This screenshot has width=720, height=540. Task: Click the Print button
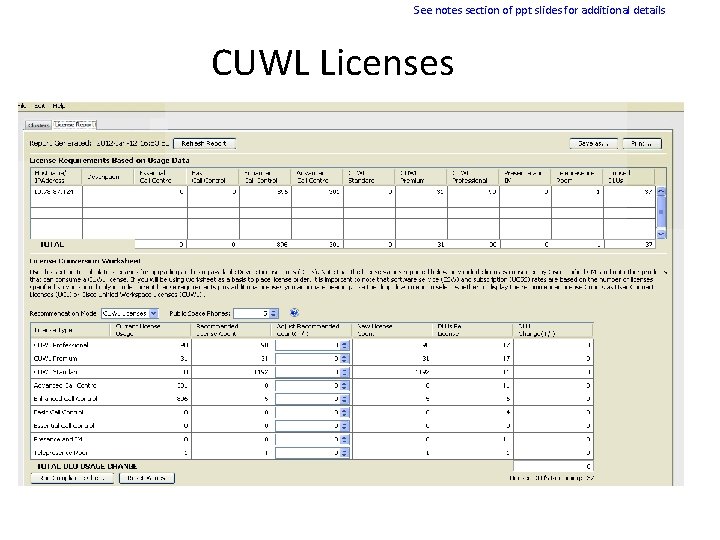(642, 144)
